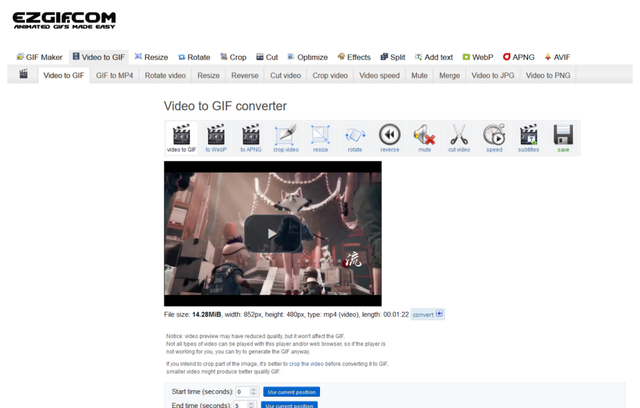640x408 pixels.
Task: Open GIF Maker from top menu
Action: (x=39, y=57)
